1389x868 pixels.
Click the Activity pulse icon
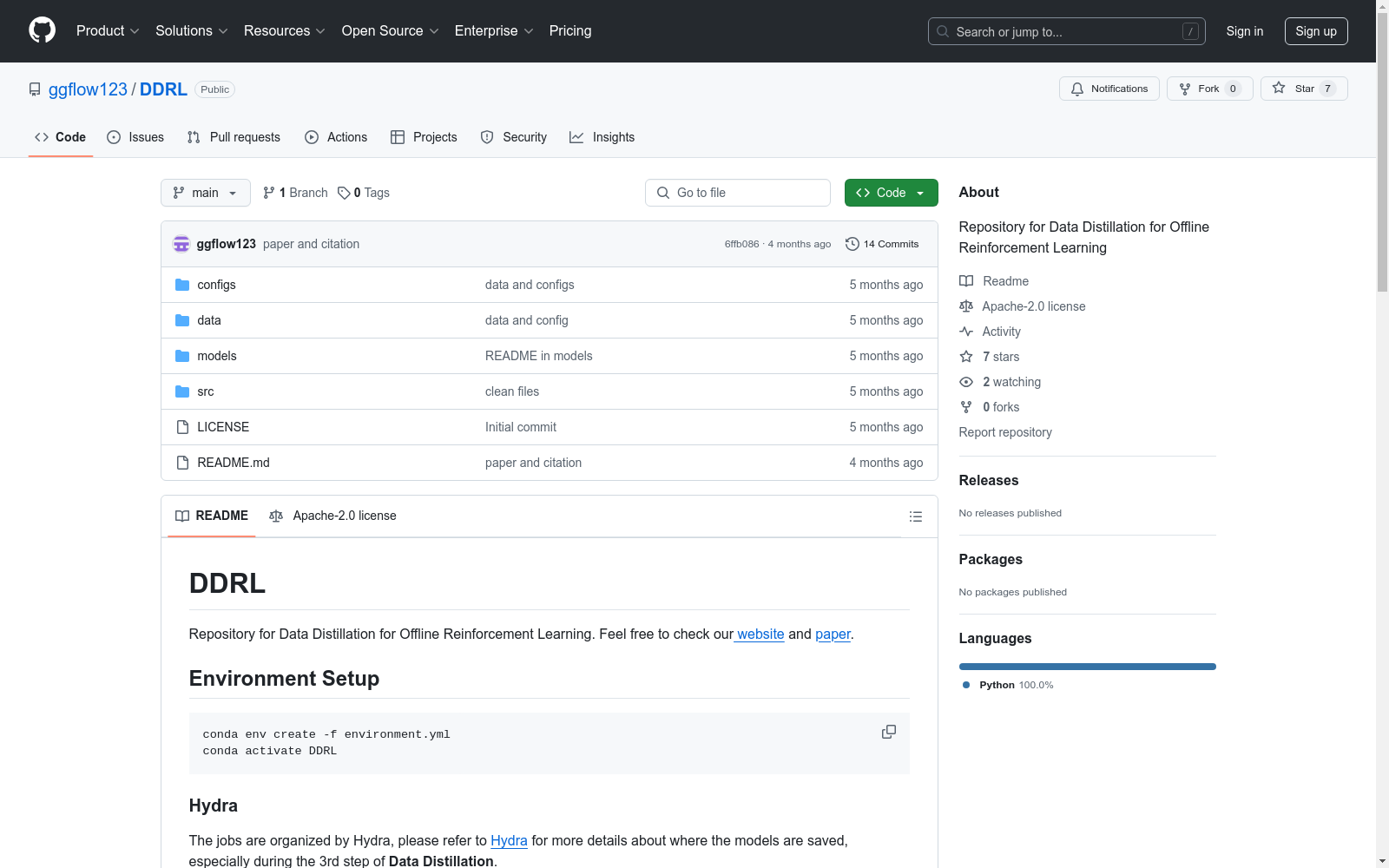tap(966, 332)
